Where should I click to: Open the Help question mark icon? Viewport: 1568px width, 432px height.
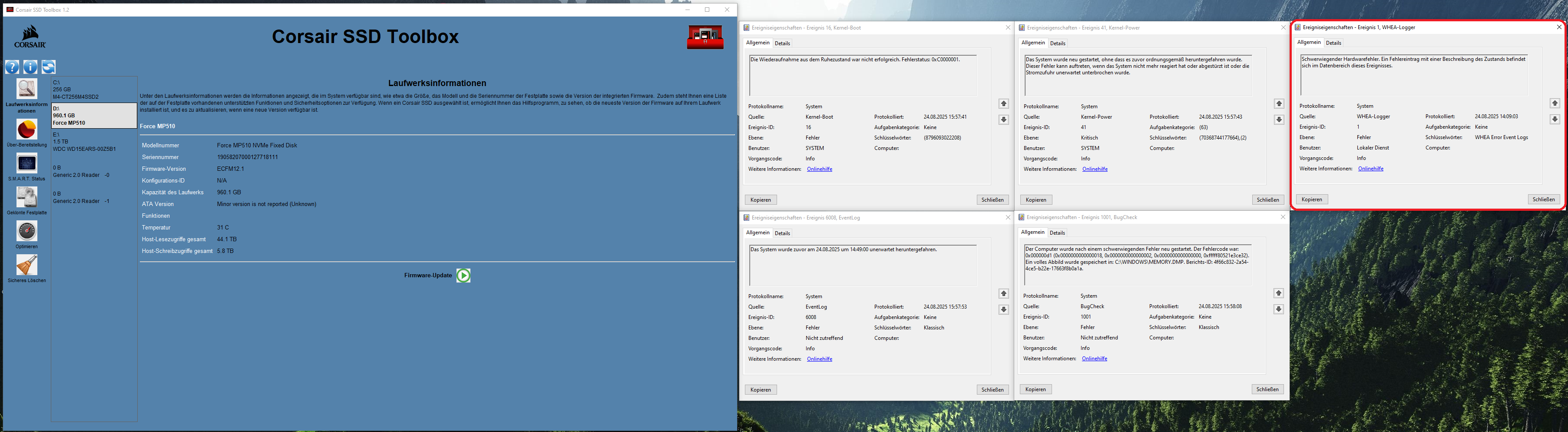12,67
